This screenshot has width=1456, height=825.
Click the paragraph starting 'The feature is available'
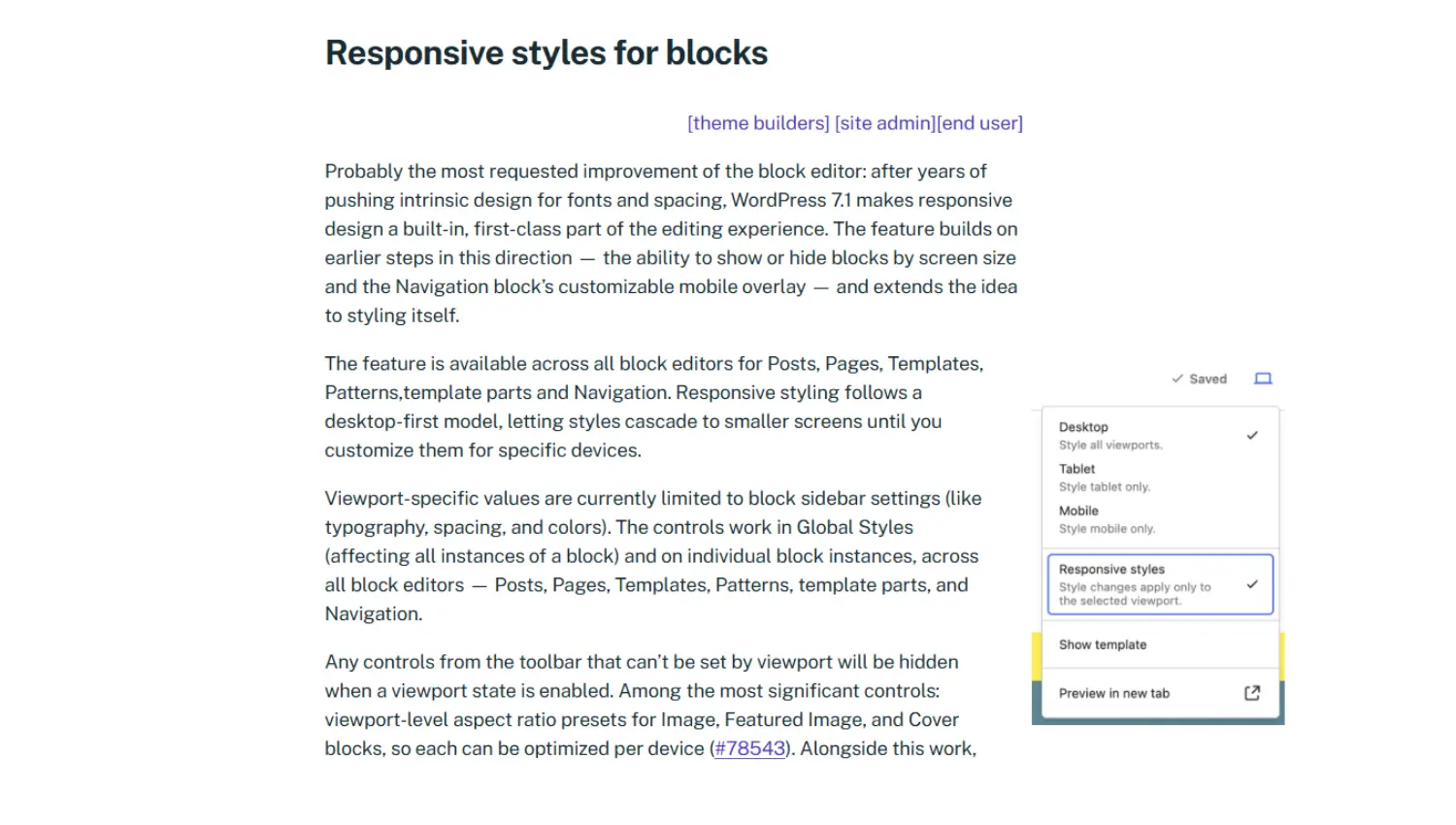point(654,407)
